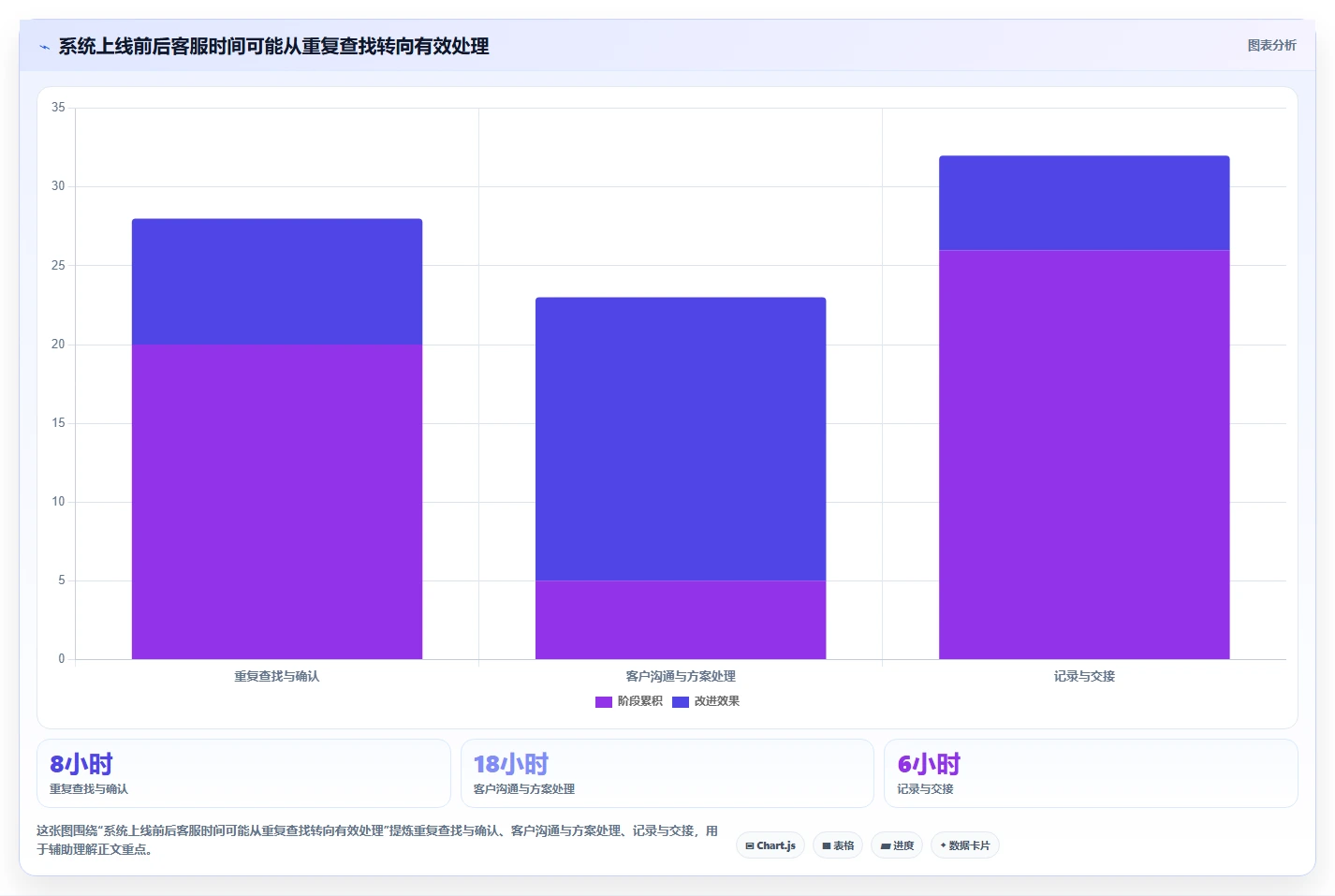Click the description paragraph under the cards
Image resolution: width=1335 pixels, height=896 pixels.
coord(377,840)
